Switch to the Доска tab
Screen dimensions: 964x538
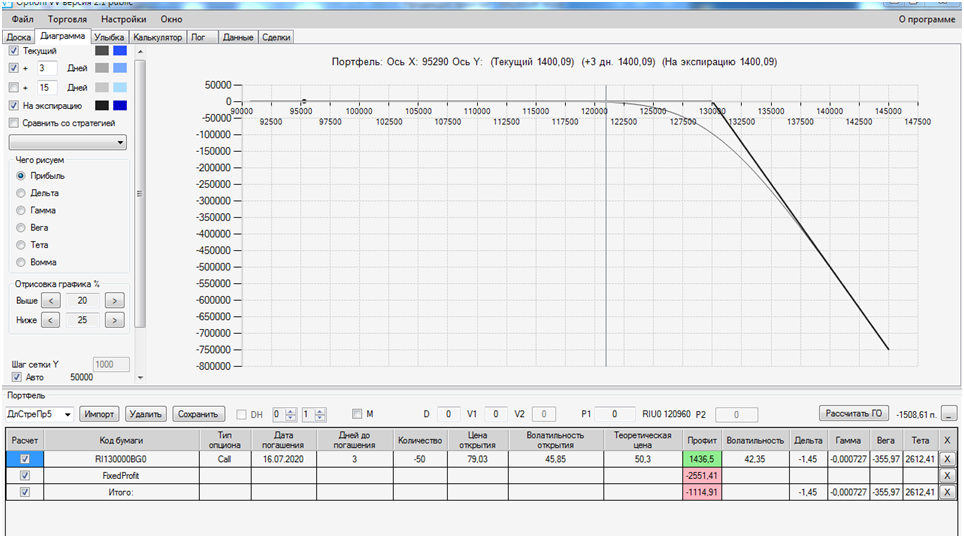[x=18, y=37]
